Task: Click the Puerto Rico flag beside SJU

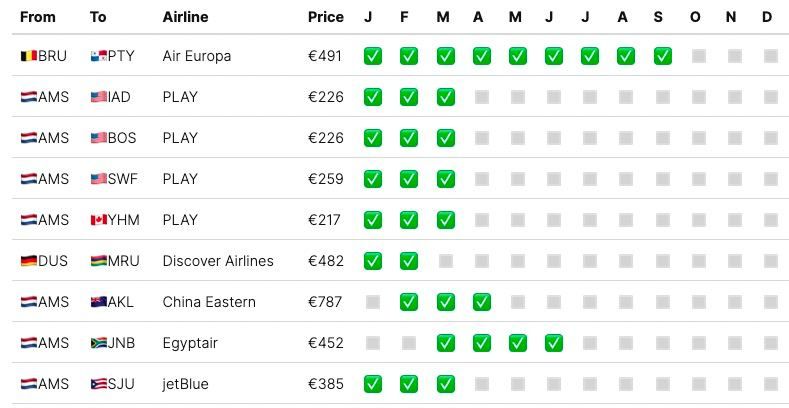Action: (x=98, y=384)
